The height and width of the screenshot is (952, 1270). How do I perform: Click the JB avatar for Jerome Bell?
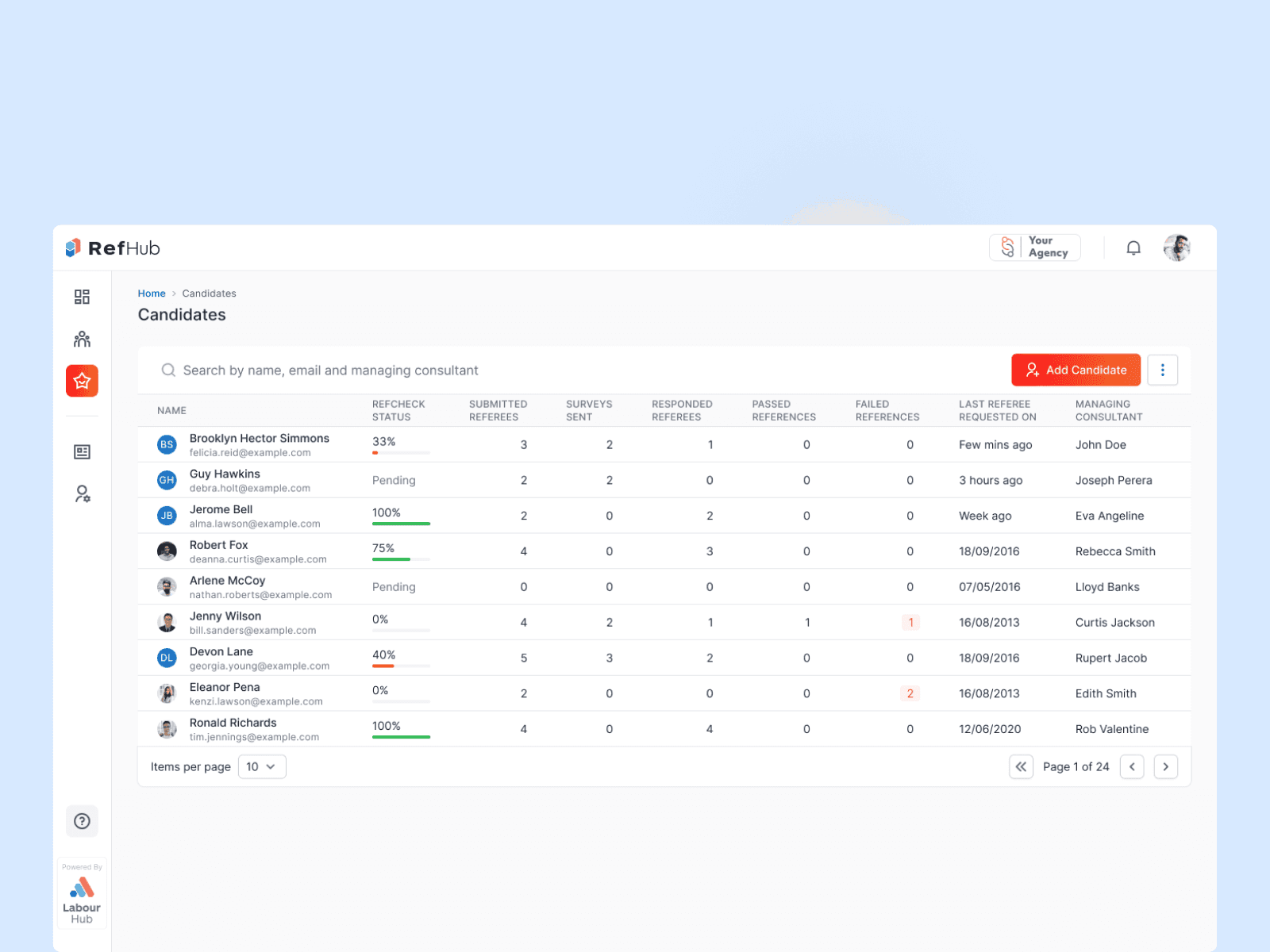(167, 516)
